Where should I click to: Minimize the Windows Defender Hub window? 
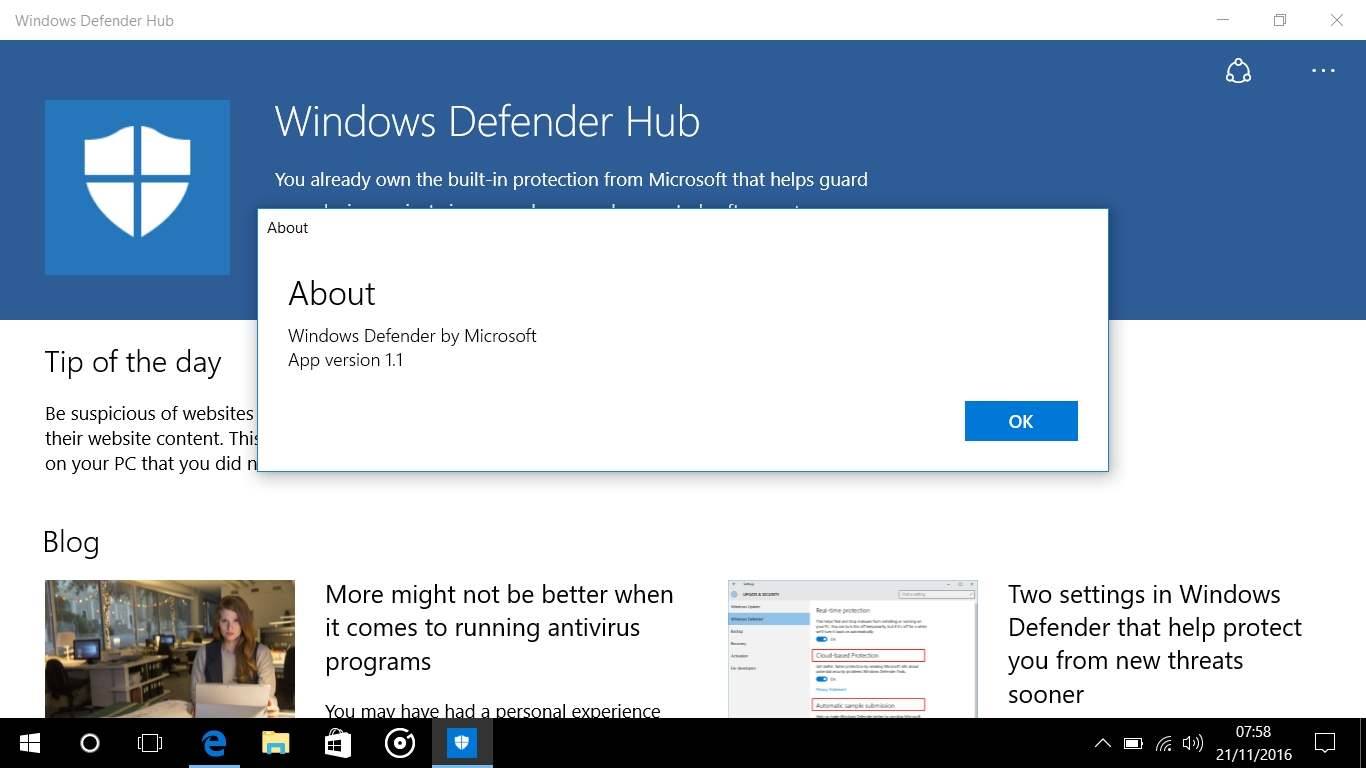tap(1222, 20)
